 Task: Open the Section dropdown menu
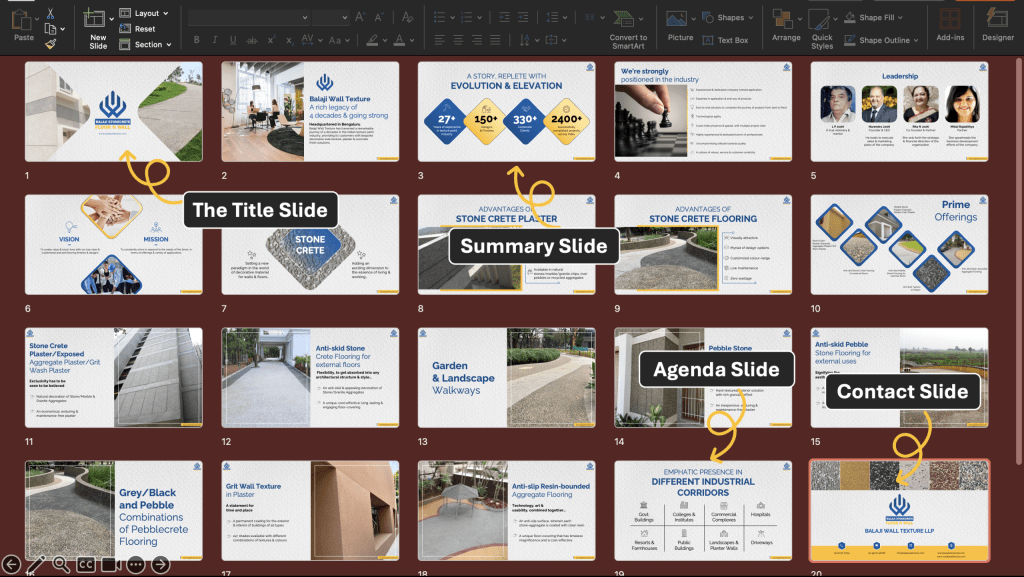coord(150,44)
